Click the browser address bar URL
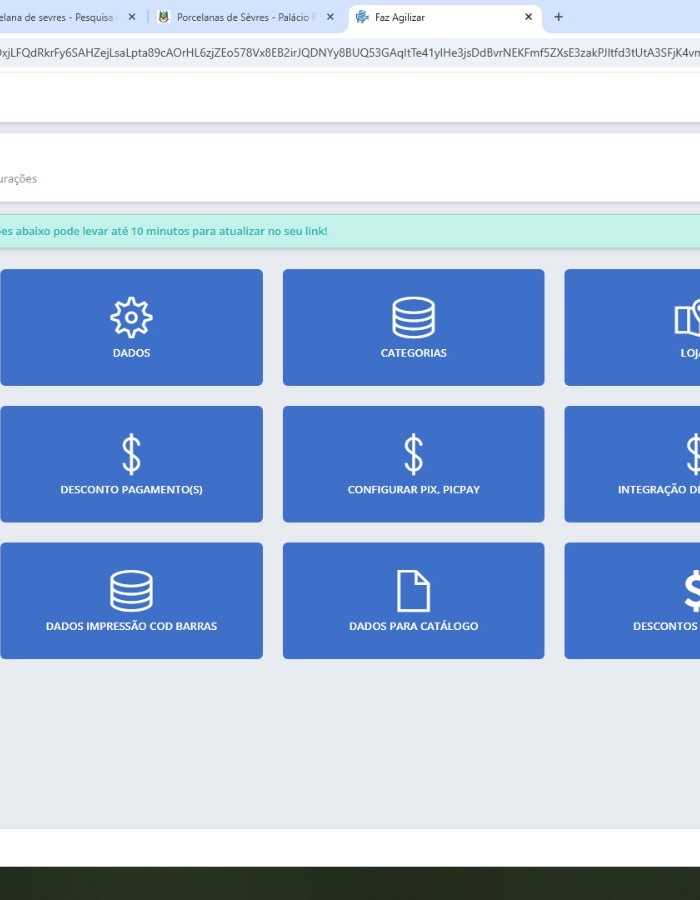Viewport: 700px width, 900px height. (350, 53)
